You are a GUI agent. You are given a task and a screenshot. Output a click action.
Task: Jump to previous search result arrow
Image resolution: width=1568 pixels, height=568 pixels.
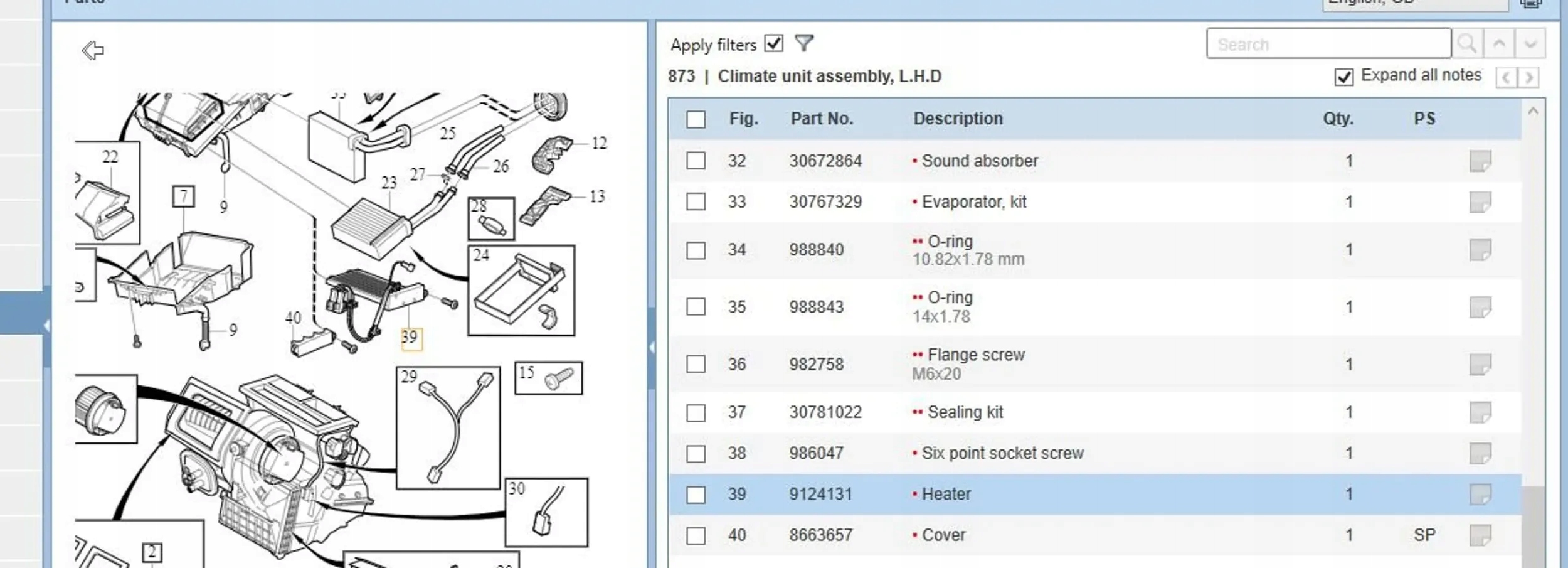1499,44
